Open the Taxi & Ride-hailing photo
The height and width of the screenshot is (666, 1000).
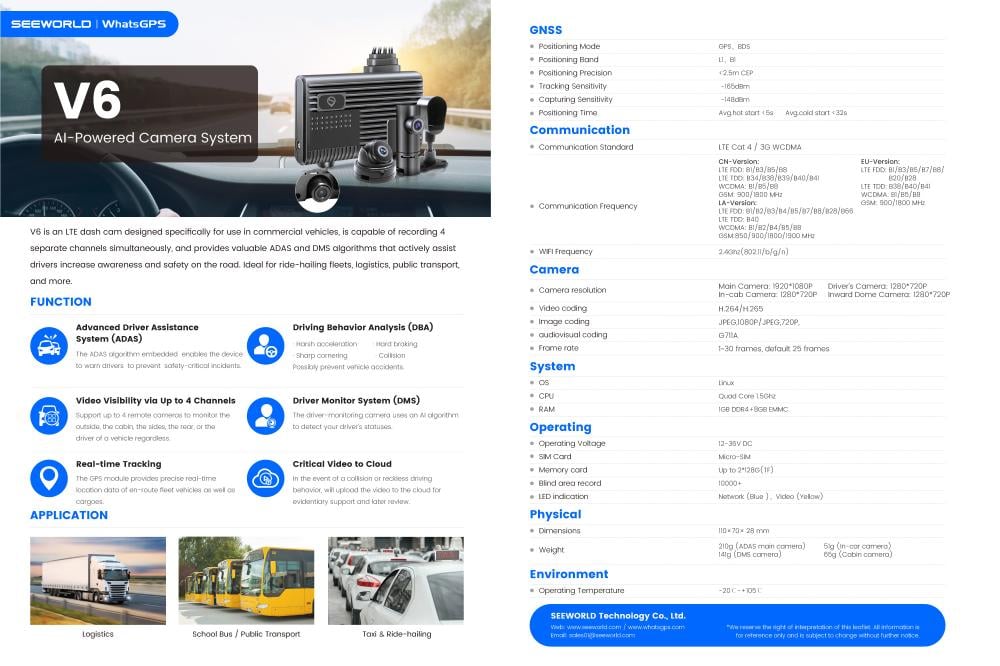[395, 581]
